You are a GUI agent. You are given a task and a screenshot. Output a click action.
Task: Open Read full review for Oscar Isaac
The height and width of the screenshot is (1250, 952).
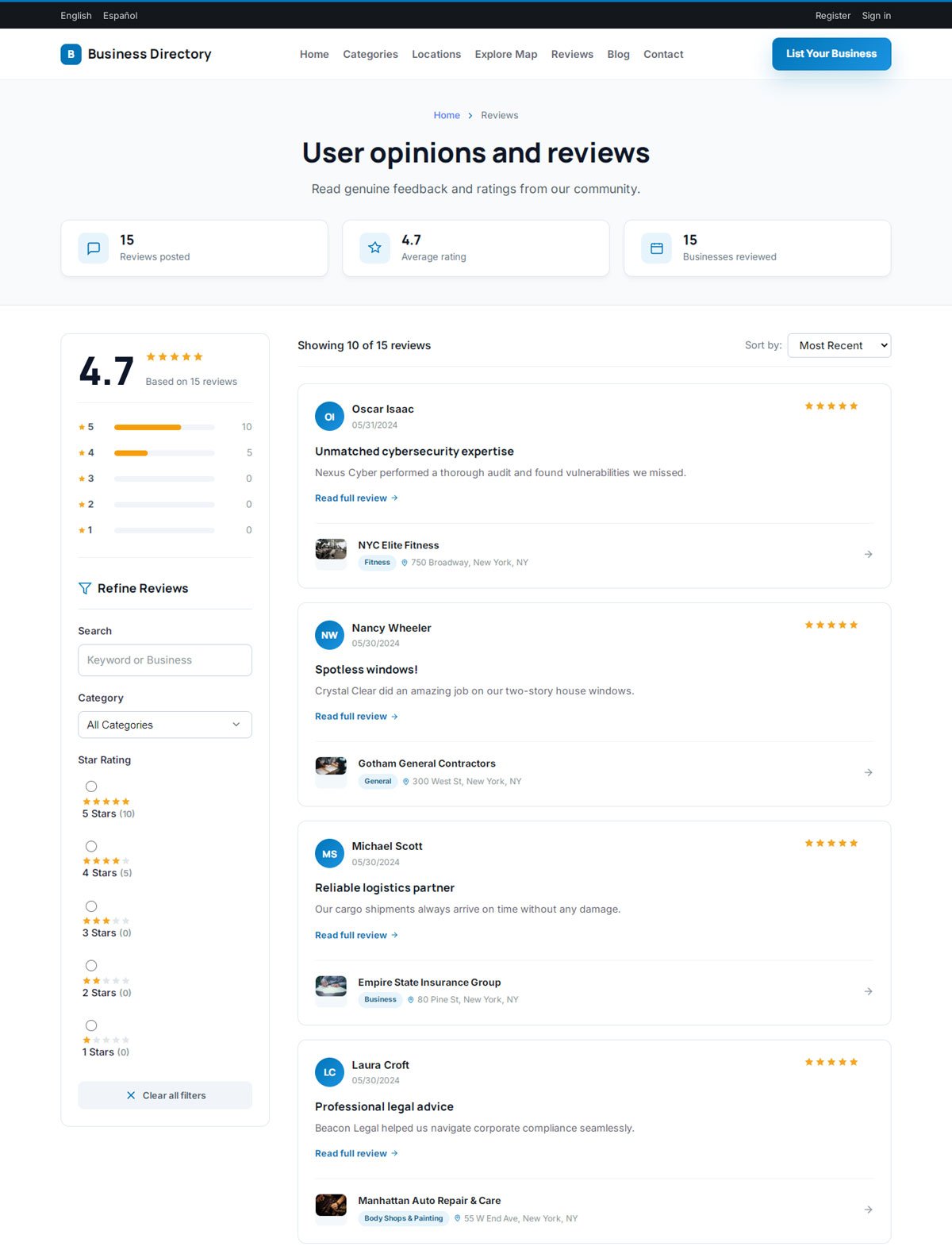356,498
